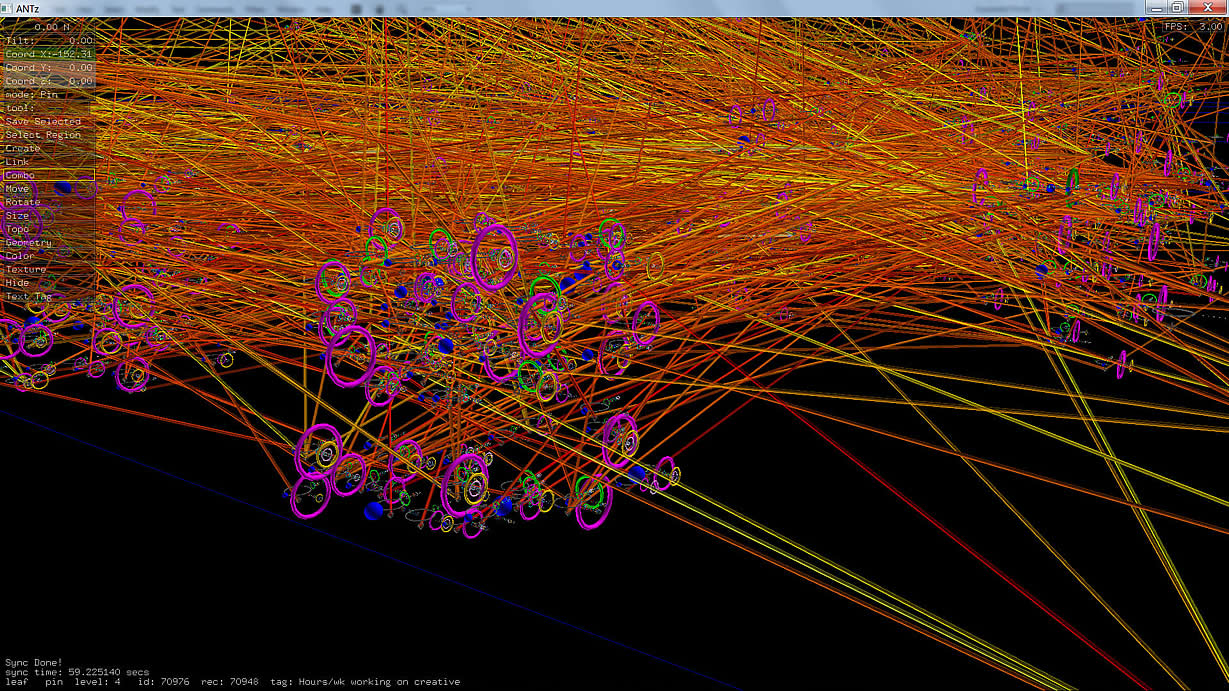Select the Link tool
This screenshot has width=1229, height=691.
pyautogui.click(x=18, y=162)
